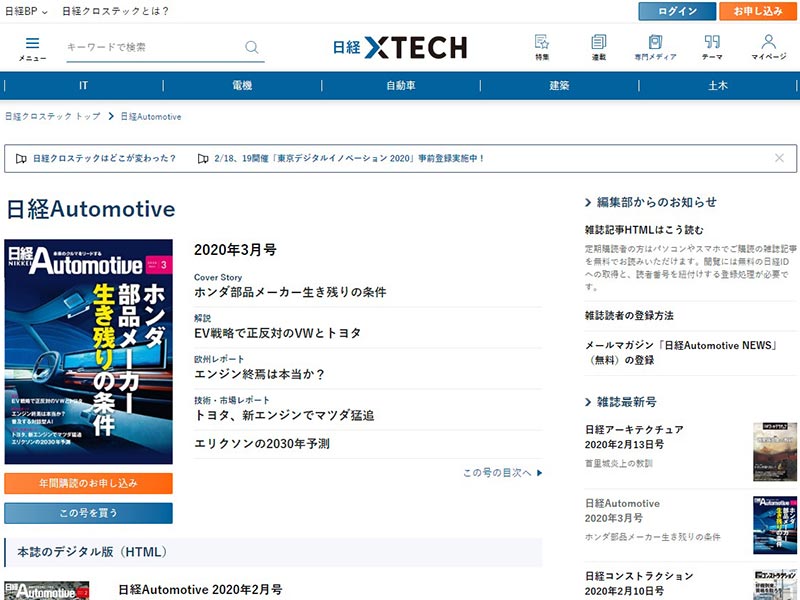Viewport: 800px width, 600px height.
Task: Click この号を買う blue button
Action: [x=88, y=513]
